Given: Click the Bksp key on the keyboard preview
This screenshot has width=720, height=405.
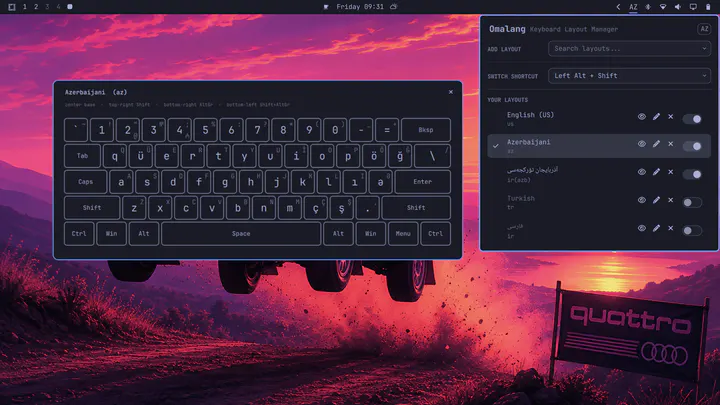Looking at the screenshot, I should click(426, 130).
